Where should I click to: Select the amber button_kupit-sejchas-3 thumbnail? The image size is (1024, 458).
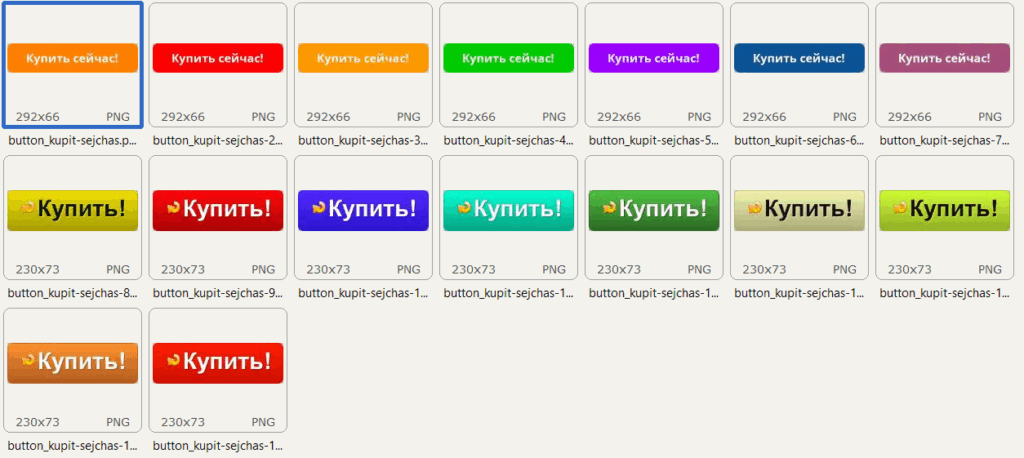[363, 58]
